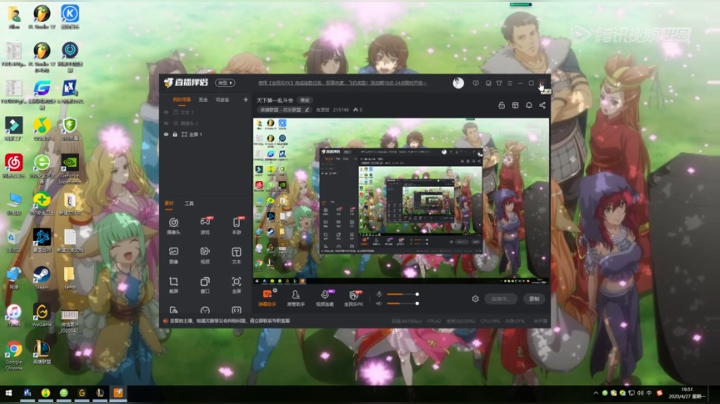The width and height of the screenshot is (720, 404).
Task: Toggle lock on 全屏 1 source
Action: tap(174, 135)
